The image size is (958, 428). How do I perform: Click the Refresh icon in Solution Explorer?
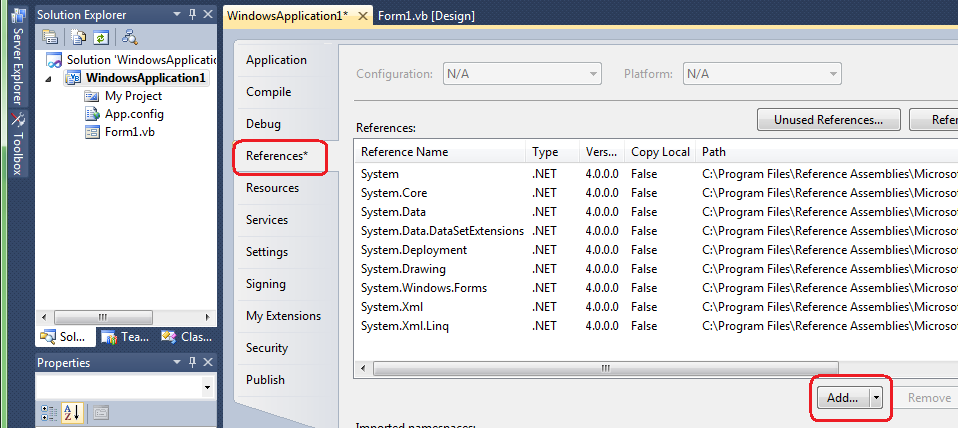(100, 38)
